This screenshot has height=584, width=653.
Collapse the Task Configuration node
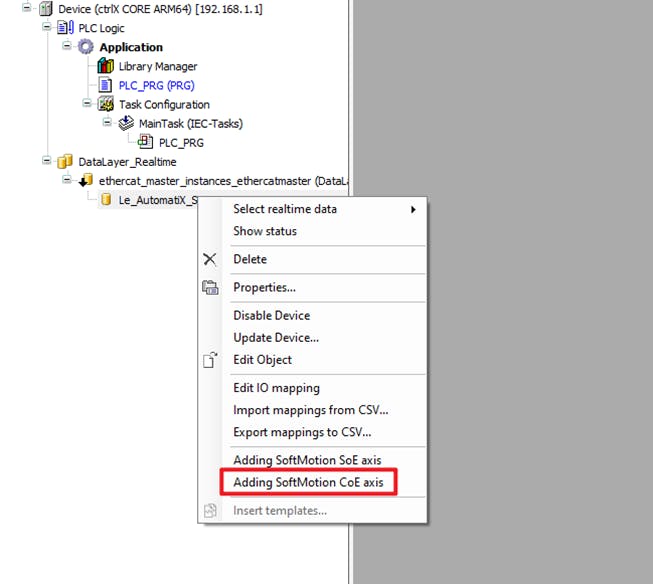point(88,104)
